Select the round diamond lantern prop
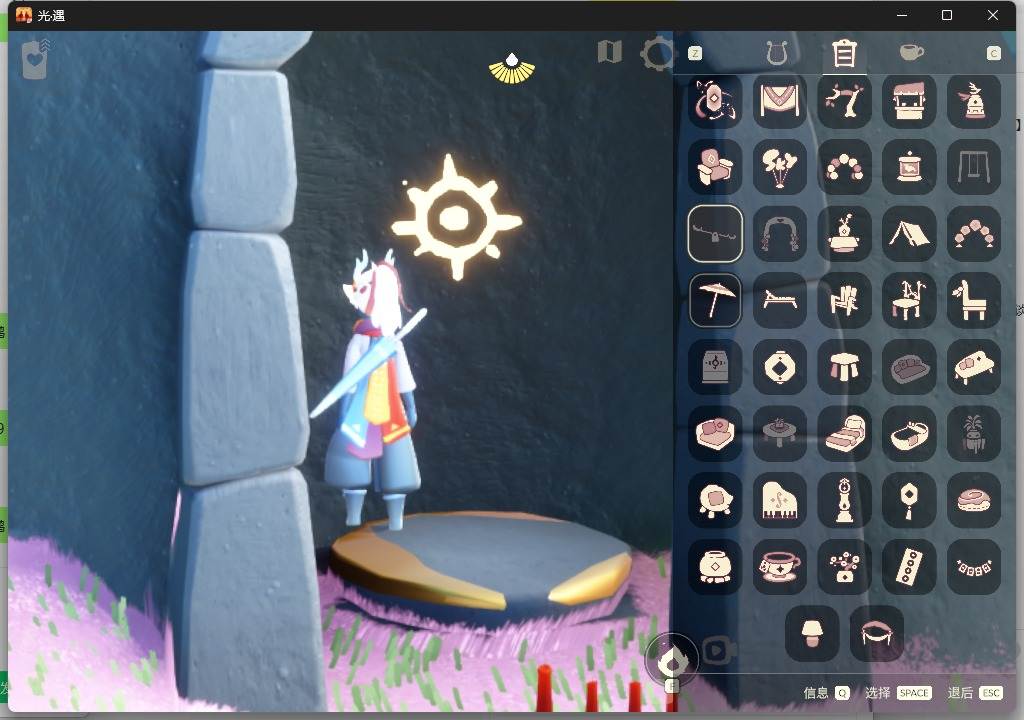Screen dimensions: 1024x720 (780, 367)
